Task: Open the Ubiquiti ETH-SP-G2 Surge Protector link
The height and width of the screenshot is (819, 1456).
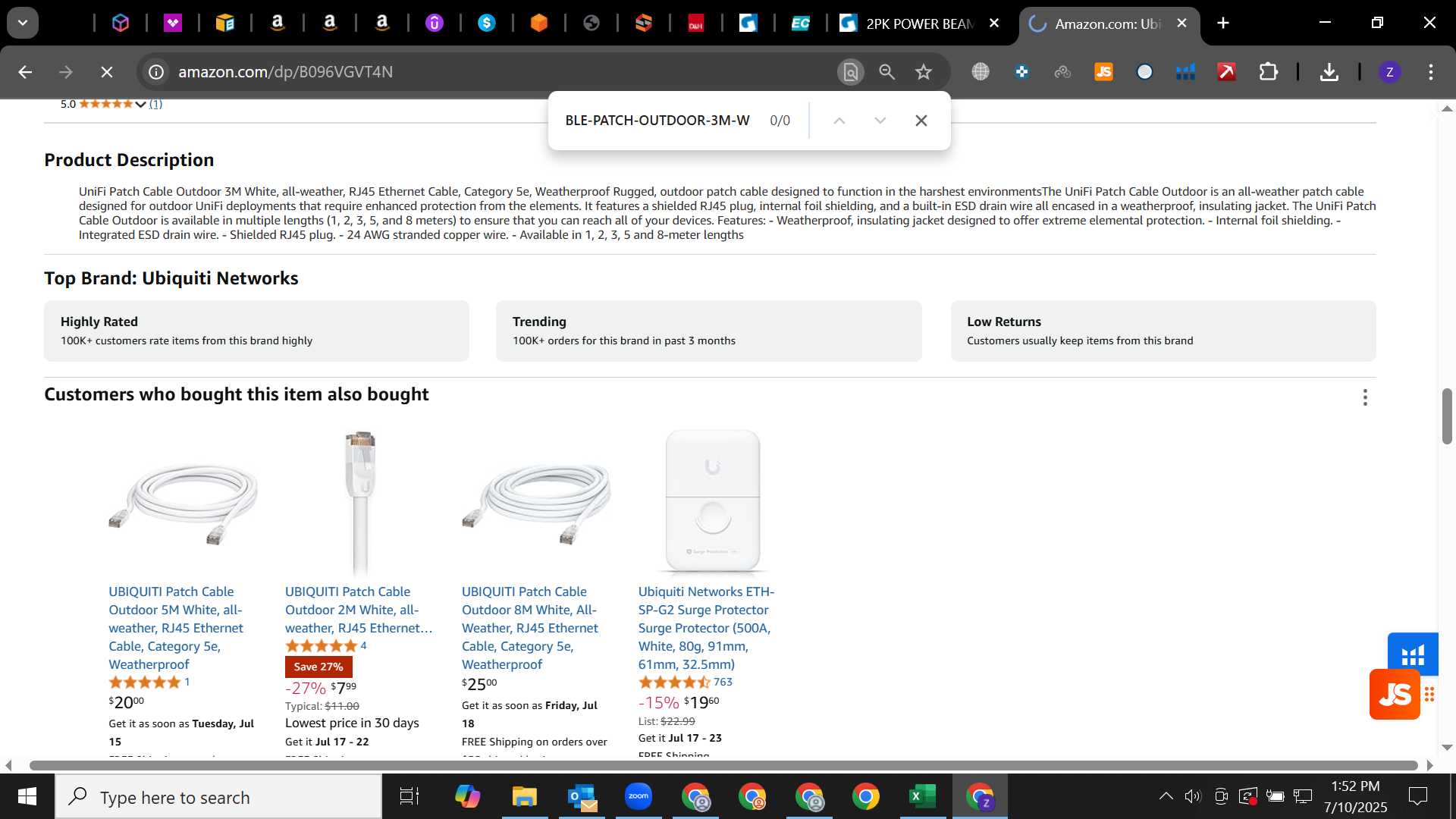Action: click(706, 628)
